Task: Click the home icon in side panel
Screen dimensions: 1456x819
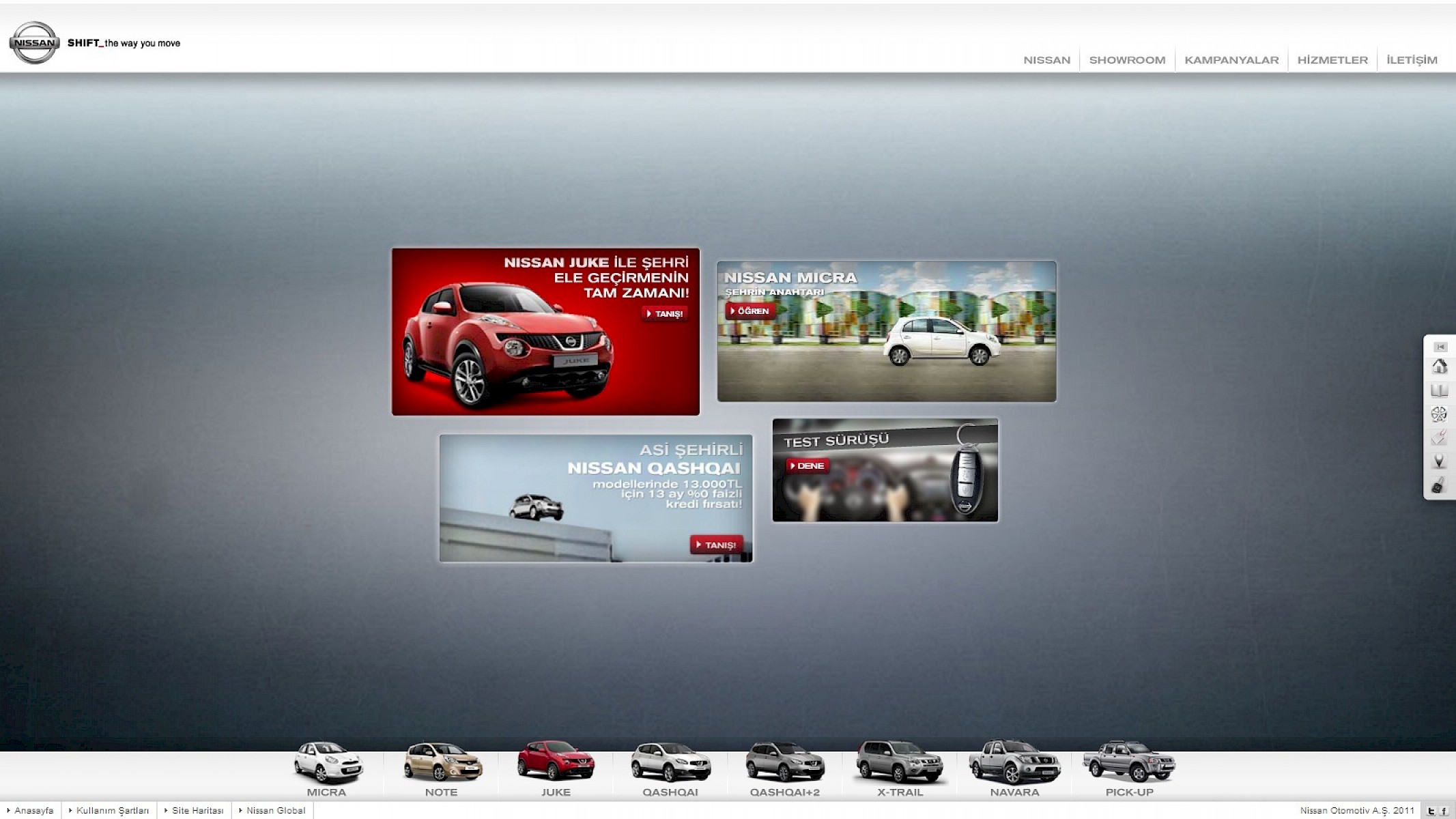Action: click(x=1439, y=367)
